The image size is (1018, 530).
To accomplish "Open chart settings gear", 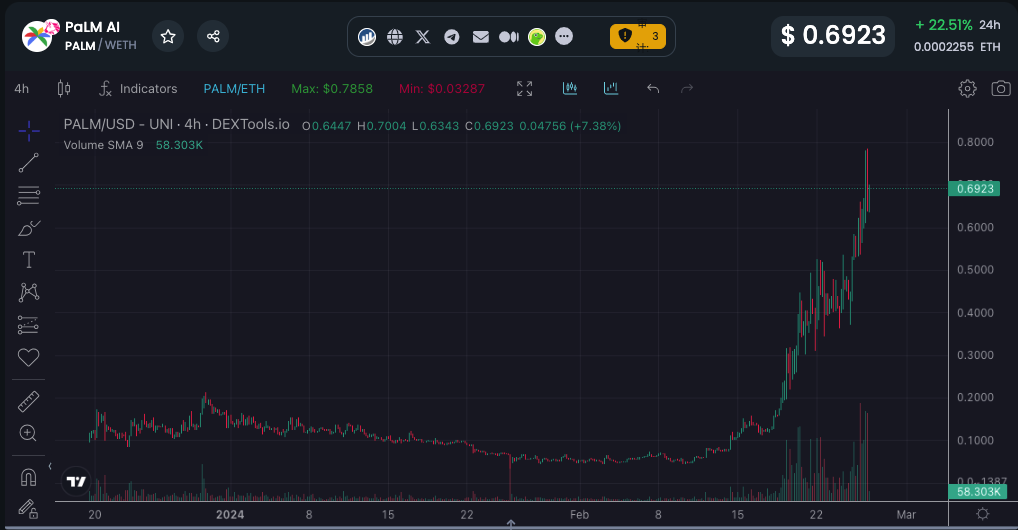I will click(967, 89).
